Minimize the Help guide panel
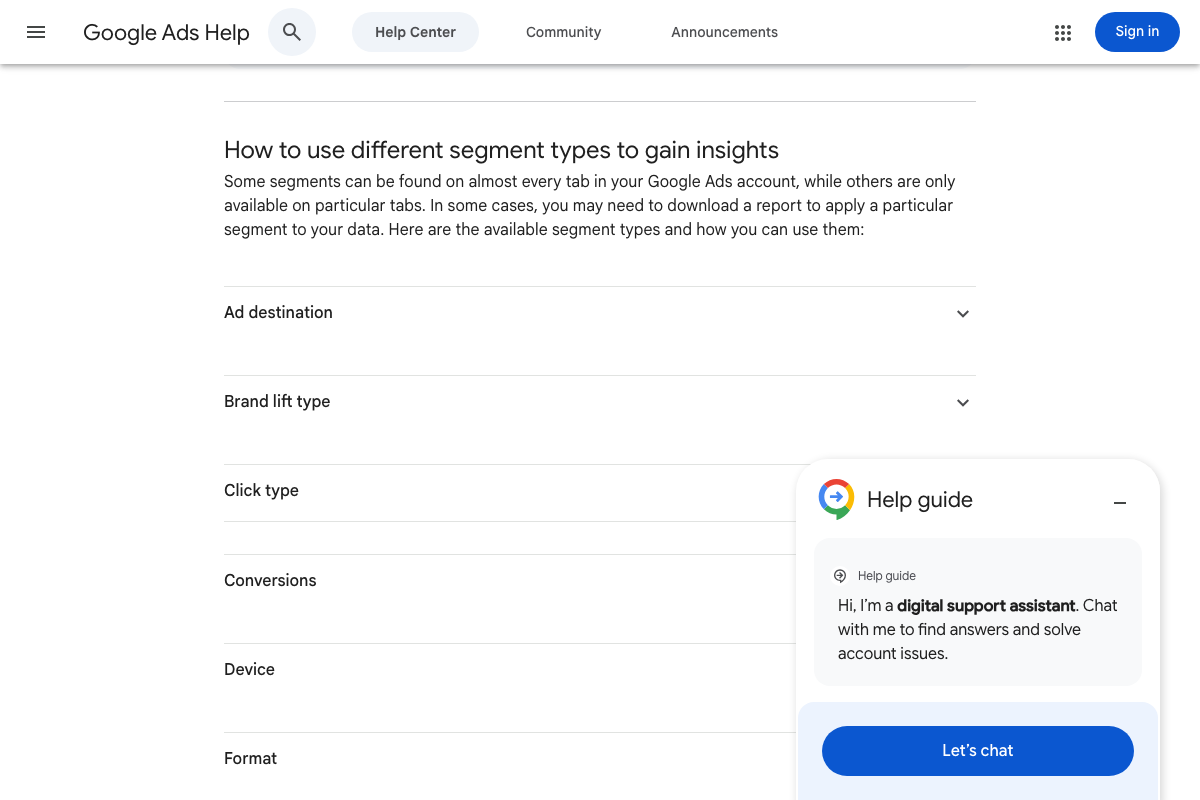The width and height of the screenshot is (1200, 800). [1120, 503]
